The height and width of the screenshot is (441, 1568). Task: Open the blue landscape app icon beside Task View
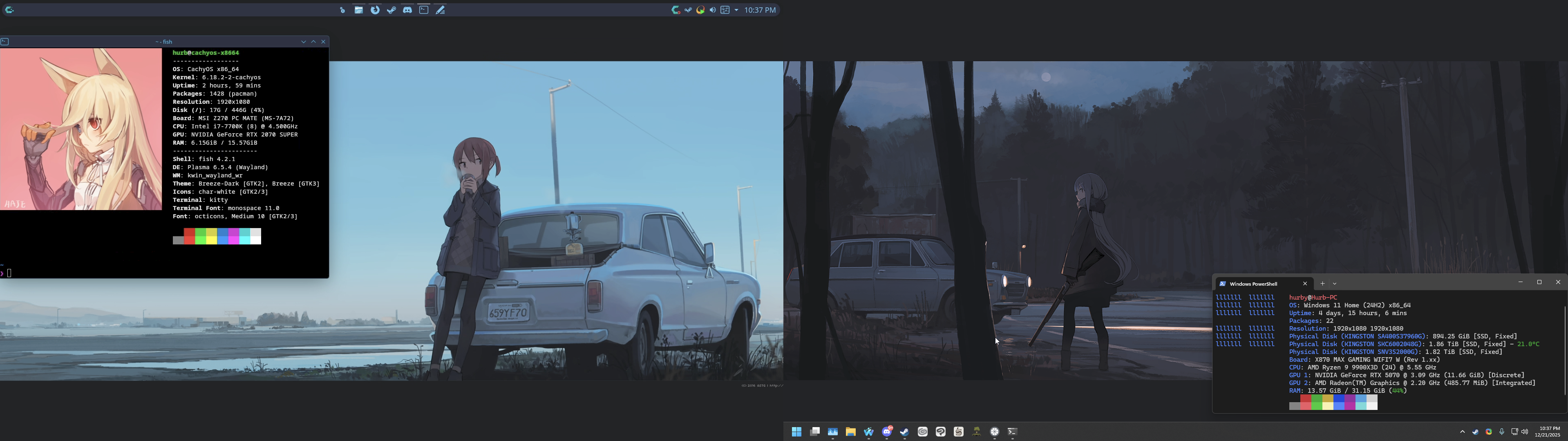pos(833,432)
